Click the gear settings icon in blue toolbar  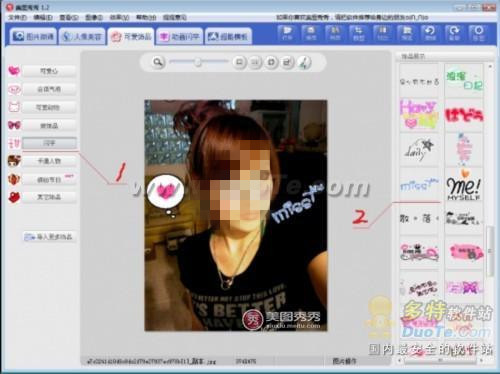[x=478, y=33]
